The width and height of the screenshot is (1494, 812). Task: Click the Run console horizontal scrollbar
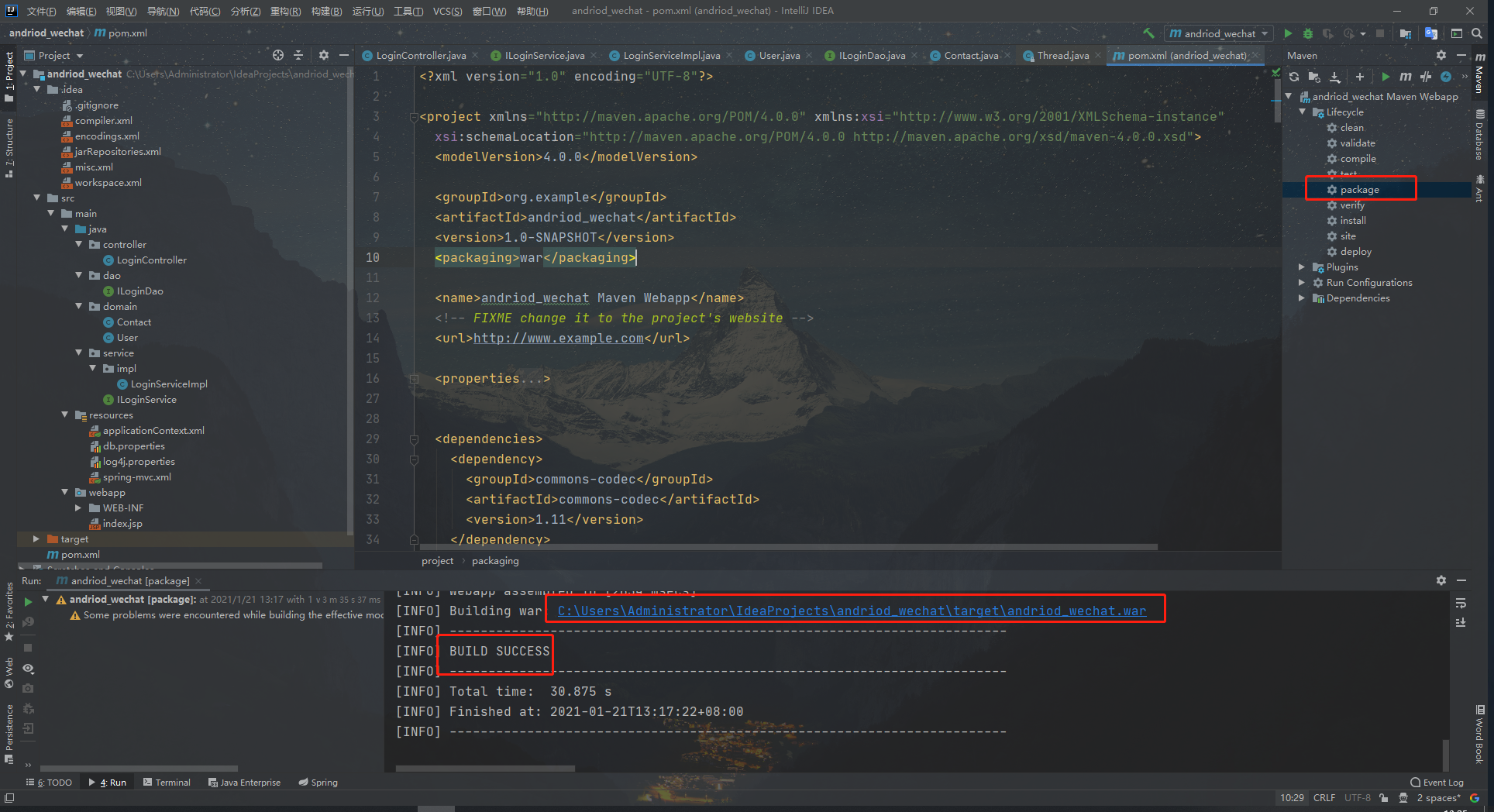point(486,769)
